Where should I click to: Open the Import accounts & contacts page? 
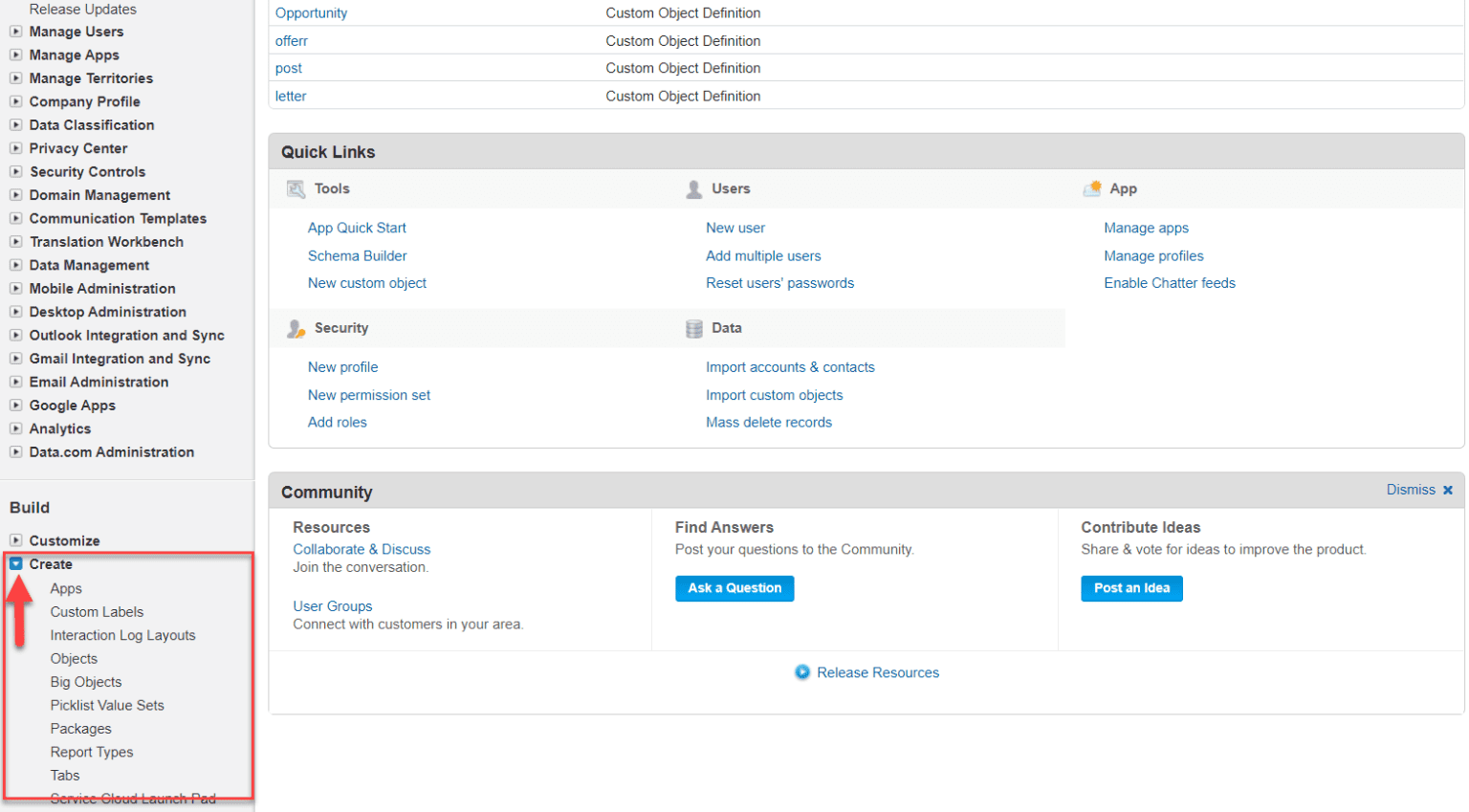pos(790,367)
